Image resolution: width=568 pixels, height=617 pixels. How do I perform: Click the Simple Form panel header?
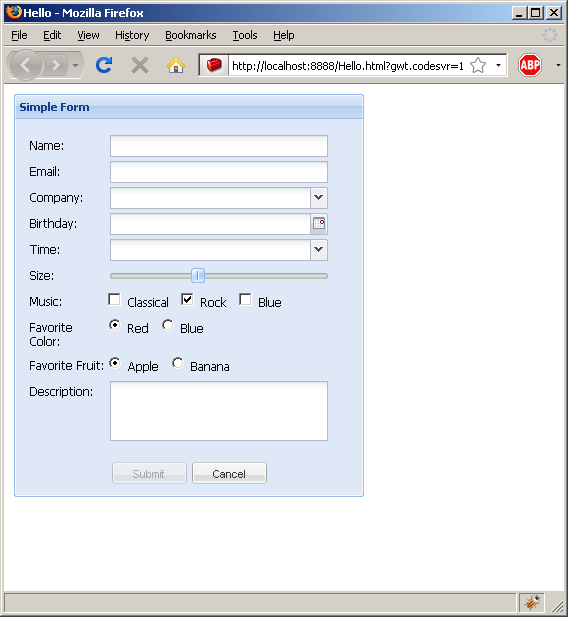[x=189, y=107]
